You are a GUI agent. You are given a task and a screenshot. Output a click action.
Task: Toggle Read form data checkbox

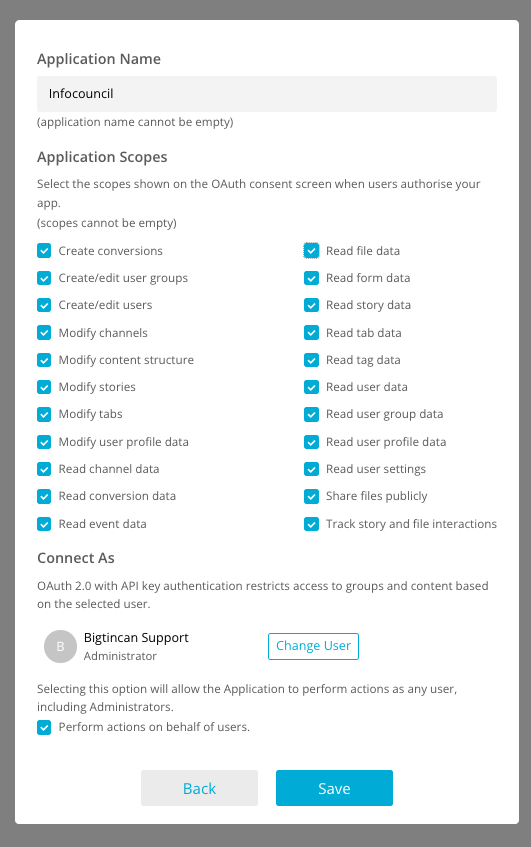(x=311, y=278)
